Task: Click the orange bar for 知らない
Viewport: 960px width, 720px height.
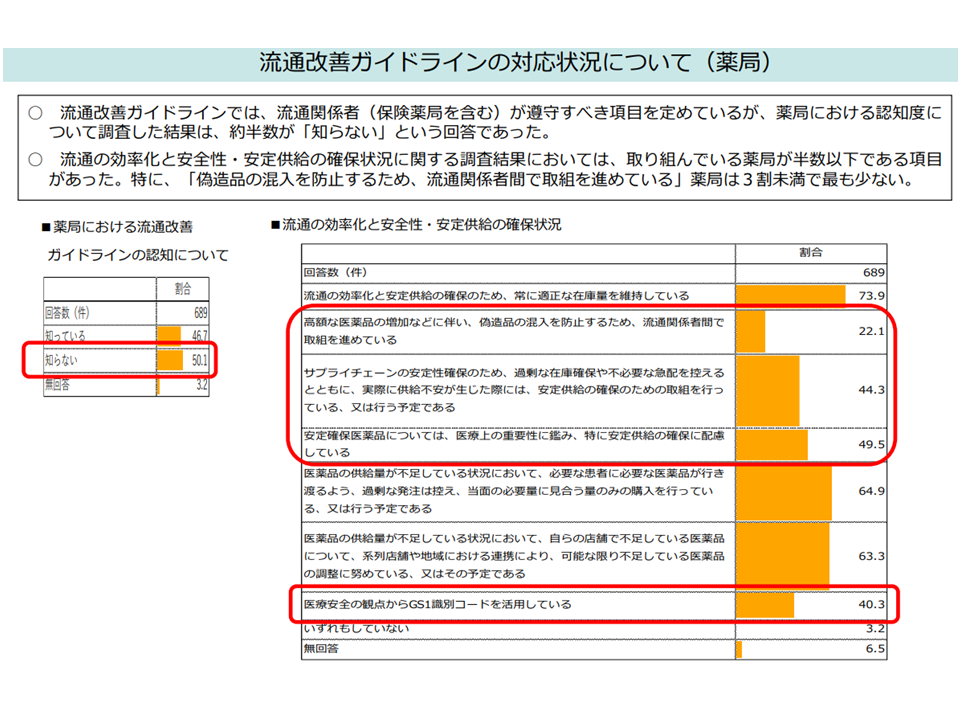Action: click(171, 360)
